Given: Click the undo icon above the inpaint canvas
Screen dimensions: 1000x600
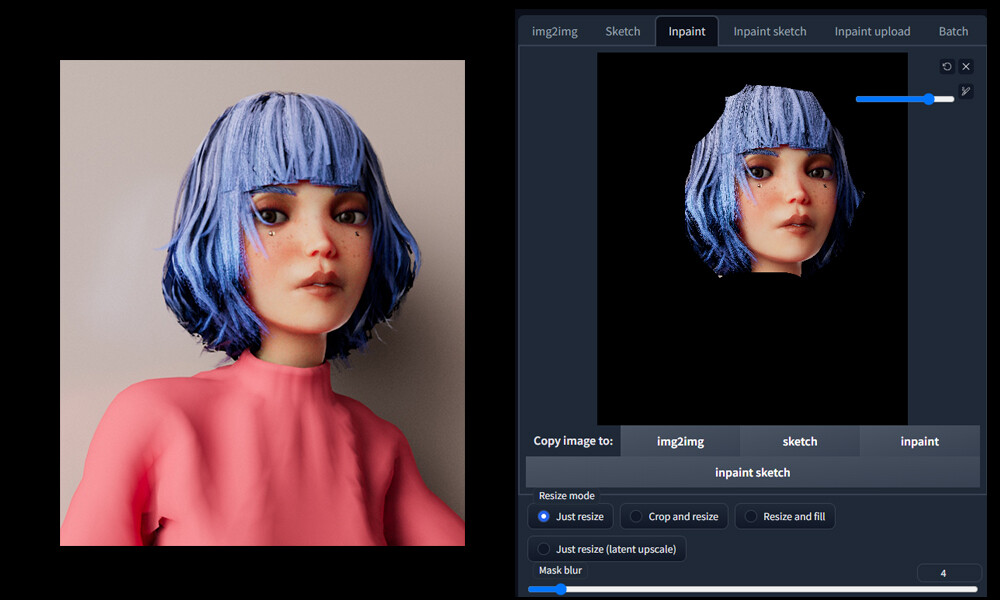Looking at the screenshot, I should tap(947, 66).
